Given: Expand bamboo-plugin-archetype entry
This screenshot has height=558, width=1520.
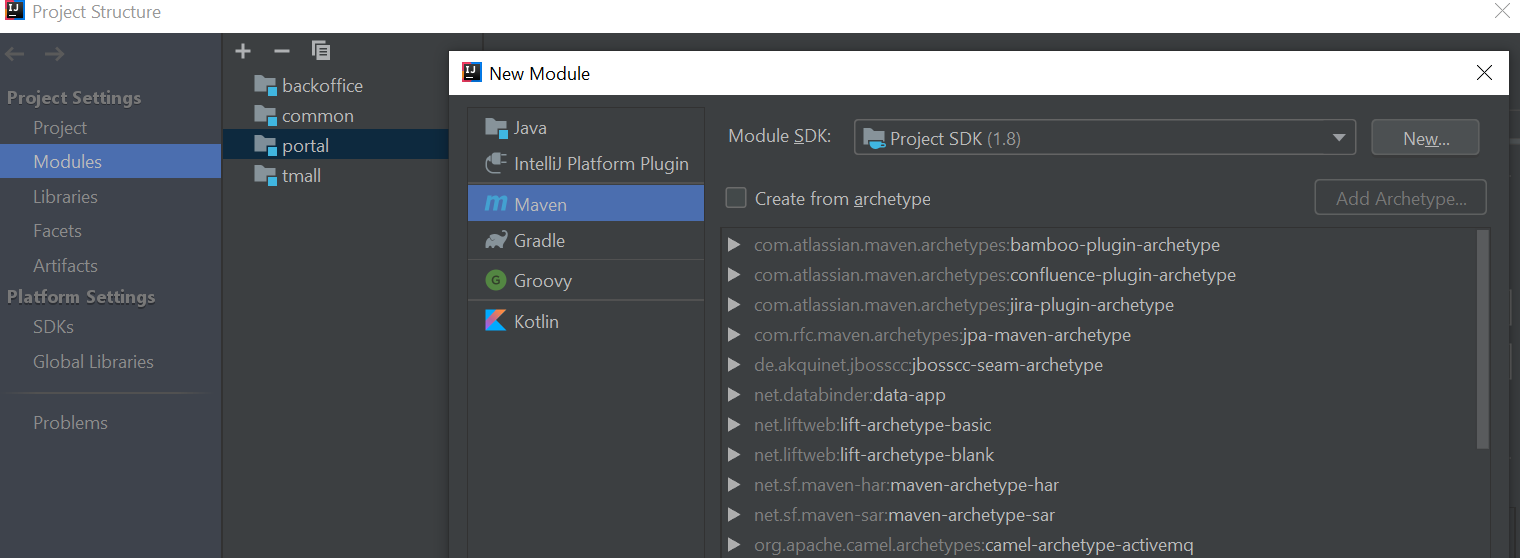Looking at the screenshot, I should pyautogui.click(x=734, y=245).
